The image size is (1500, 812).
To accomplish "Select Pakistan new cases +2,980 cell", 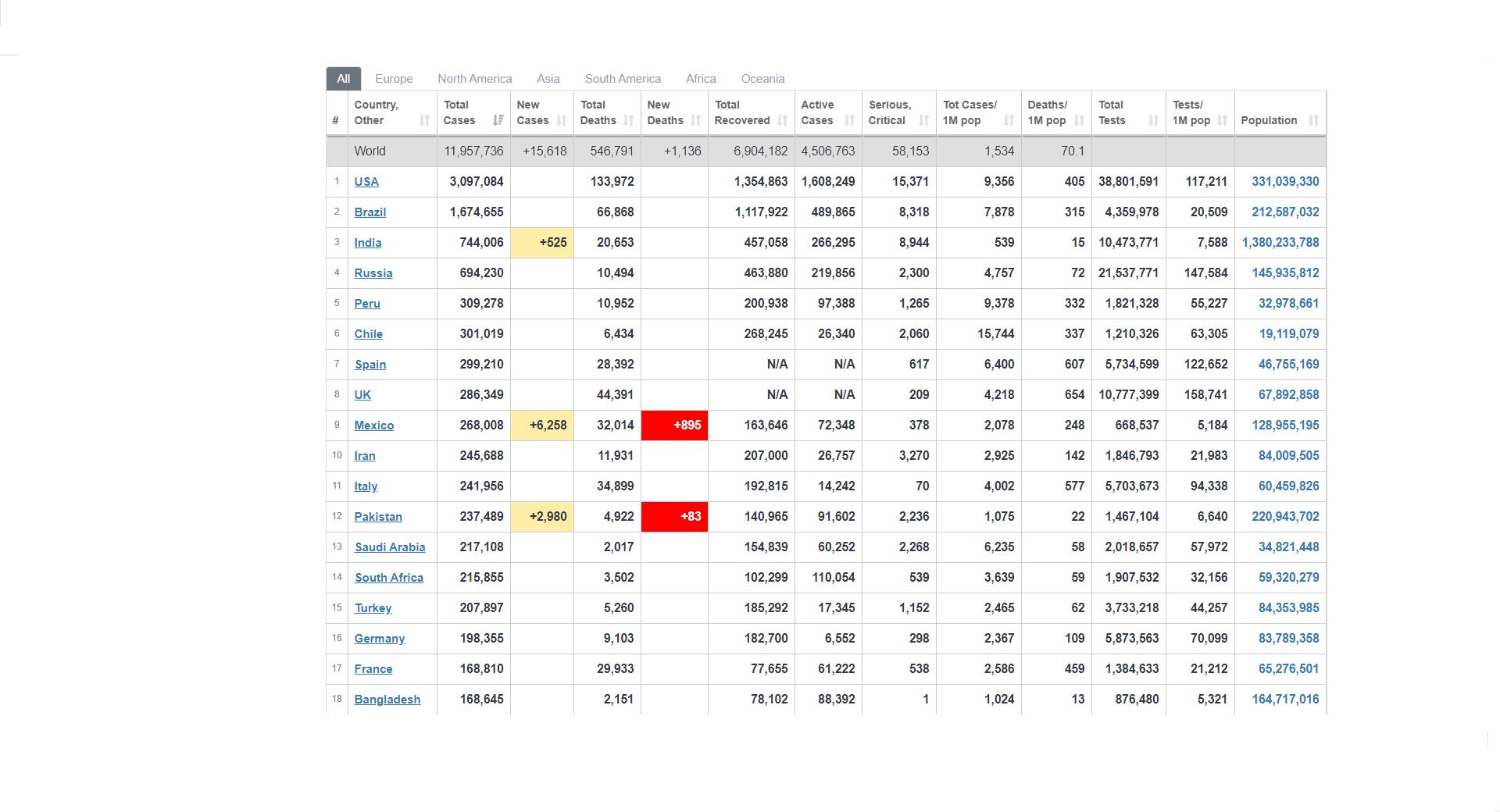I will point(542,517).
